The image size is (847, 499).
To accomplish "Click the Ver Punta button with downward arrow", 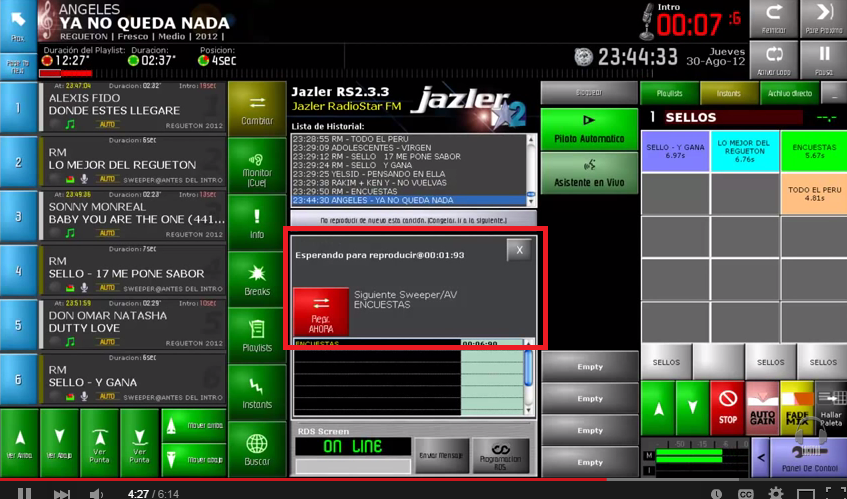I will tap(139, 443).
